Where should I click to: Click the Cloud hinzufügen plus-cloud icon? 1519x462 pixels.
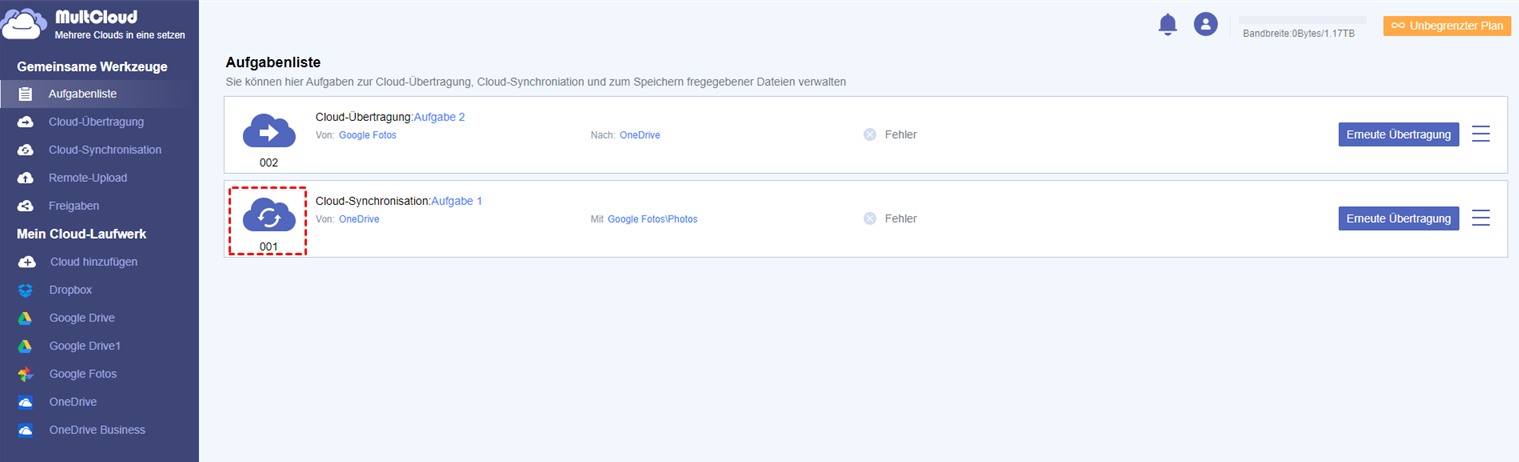pyautogui.click(x=26, y=262)
